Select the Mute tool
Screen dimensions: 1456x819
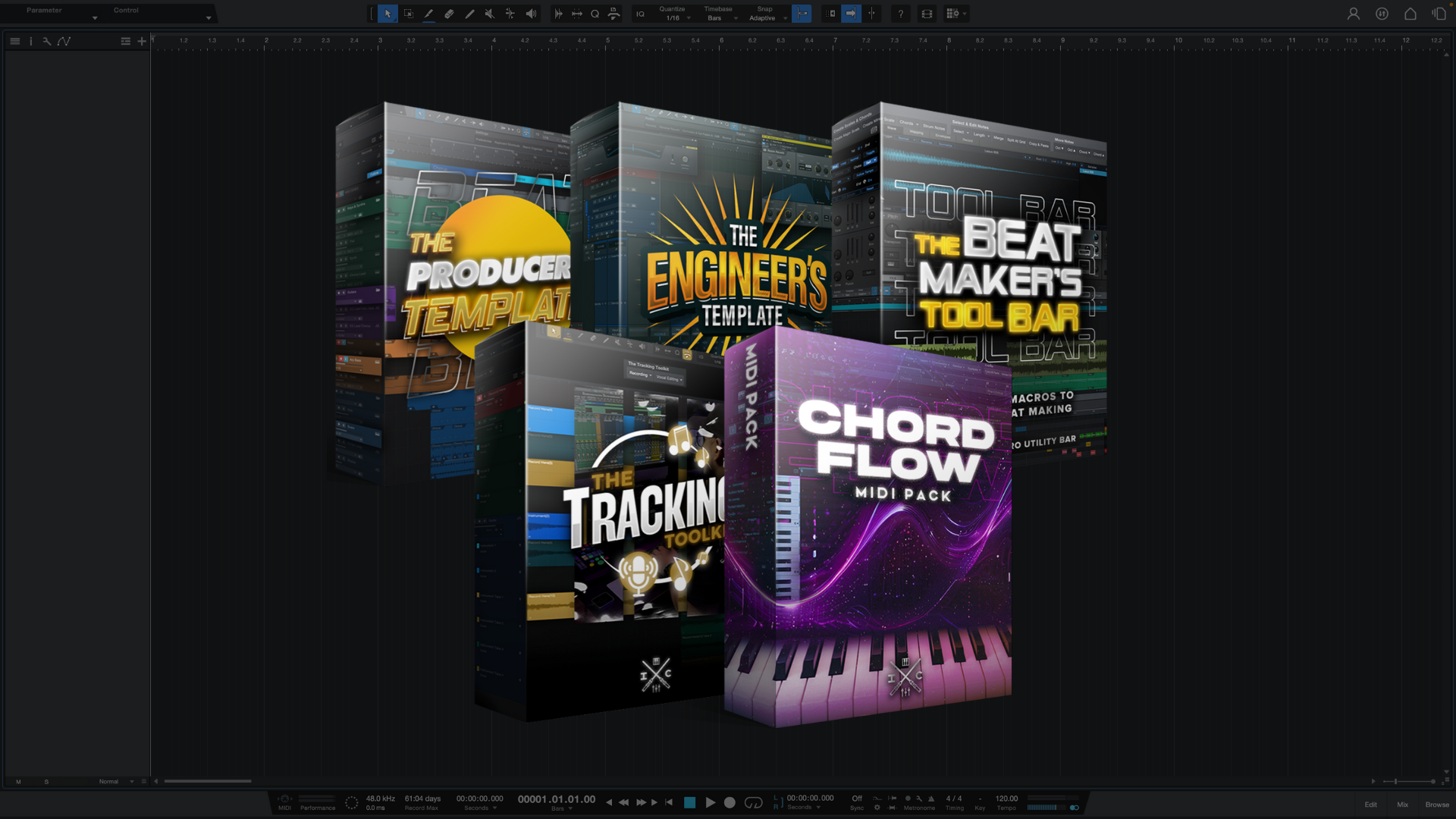tap(490, 14)
